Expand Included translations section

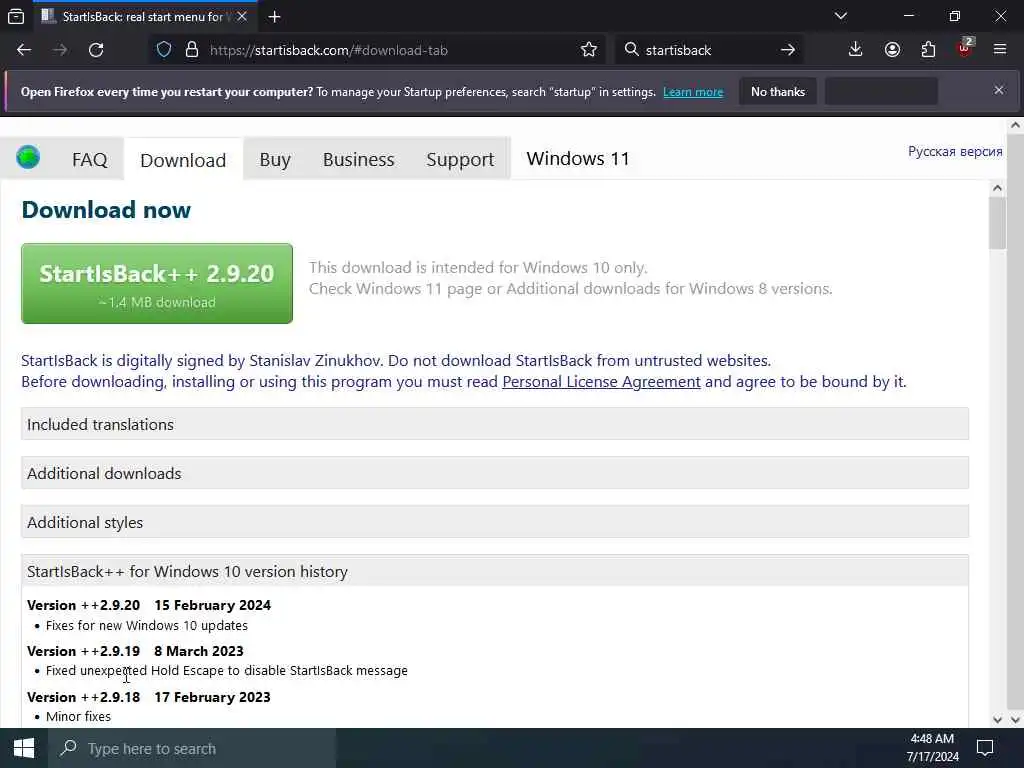[x=494, y=424]
